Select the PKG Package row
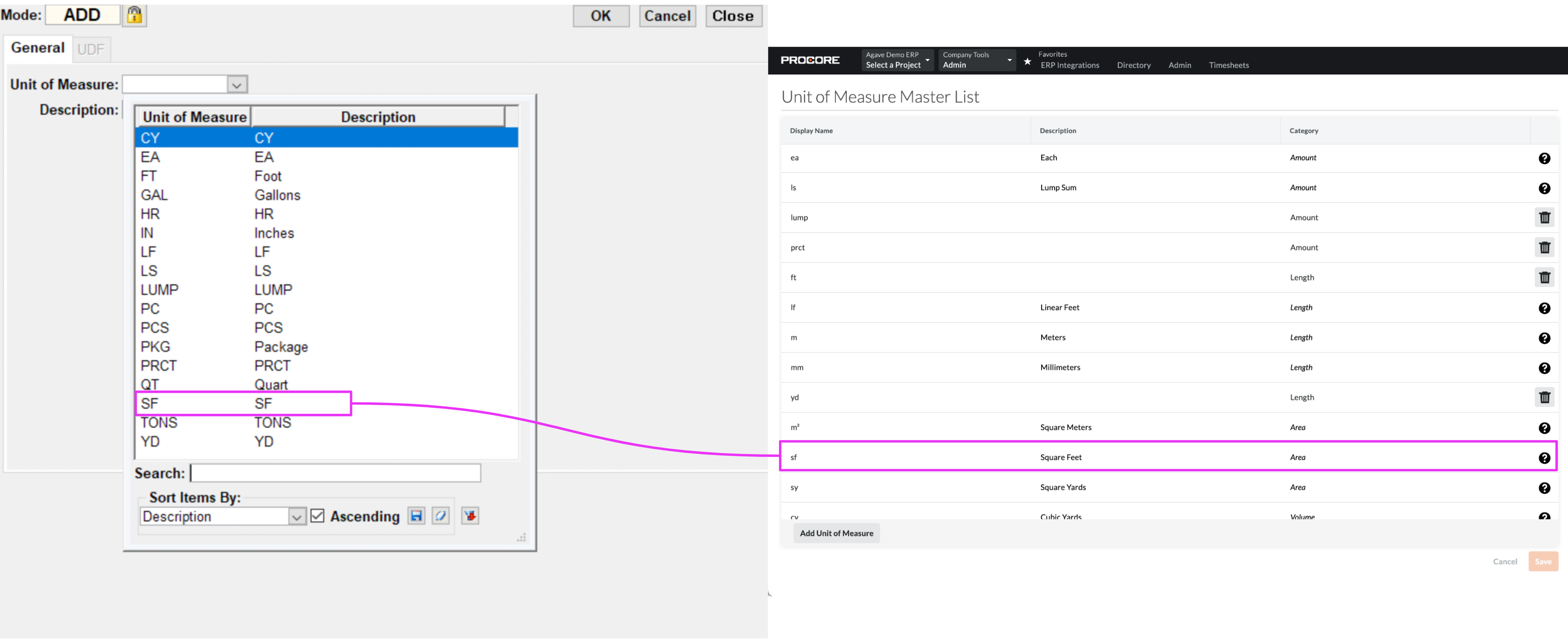 (x=326, y=347)
